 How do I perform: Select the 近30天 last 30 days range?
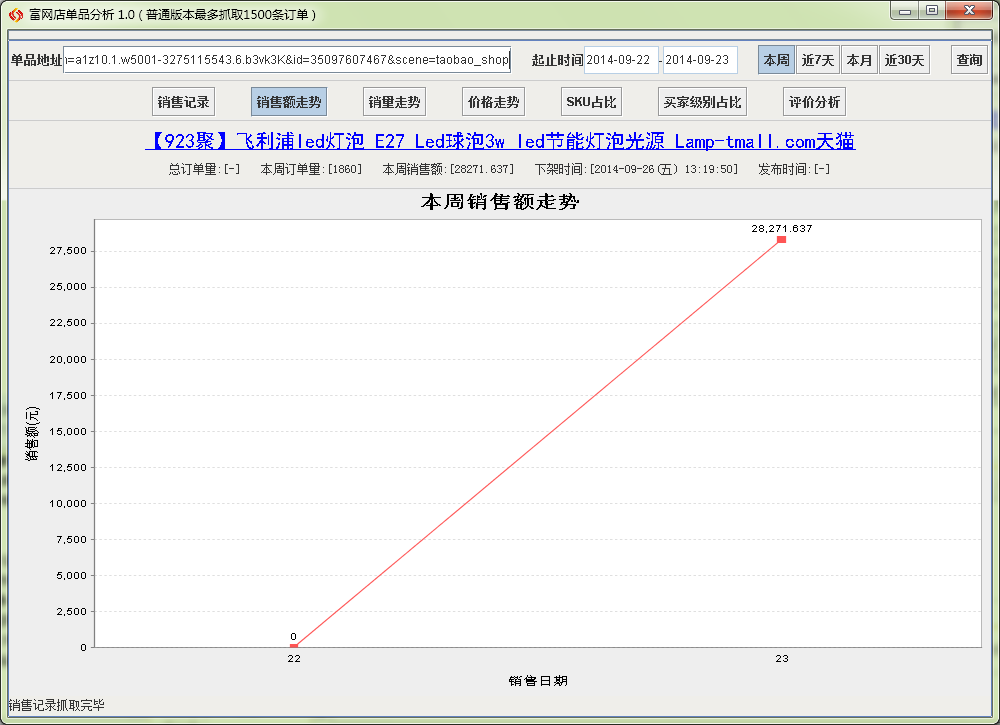904,60
